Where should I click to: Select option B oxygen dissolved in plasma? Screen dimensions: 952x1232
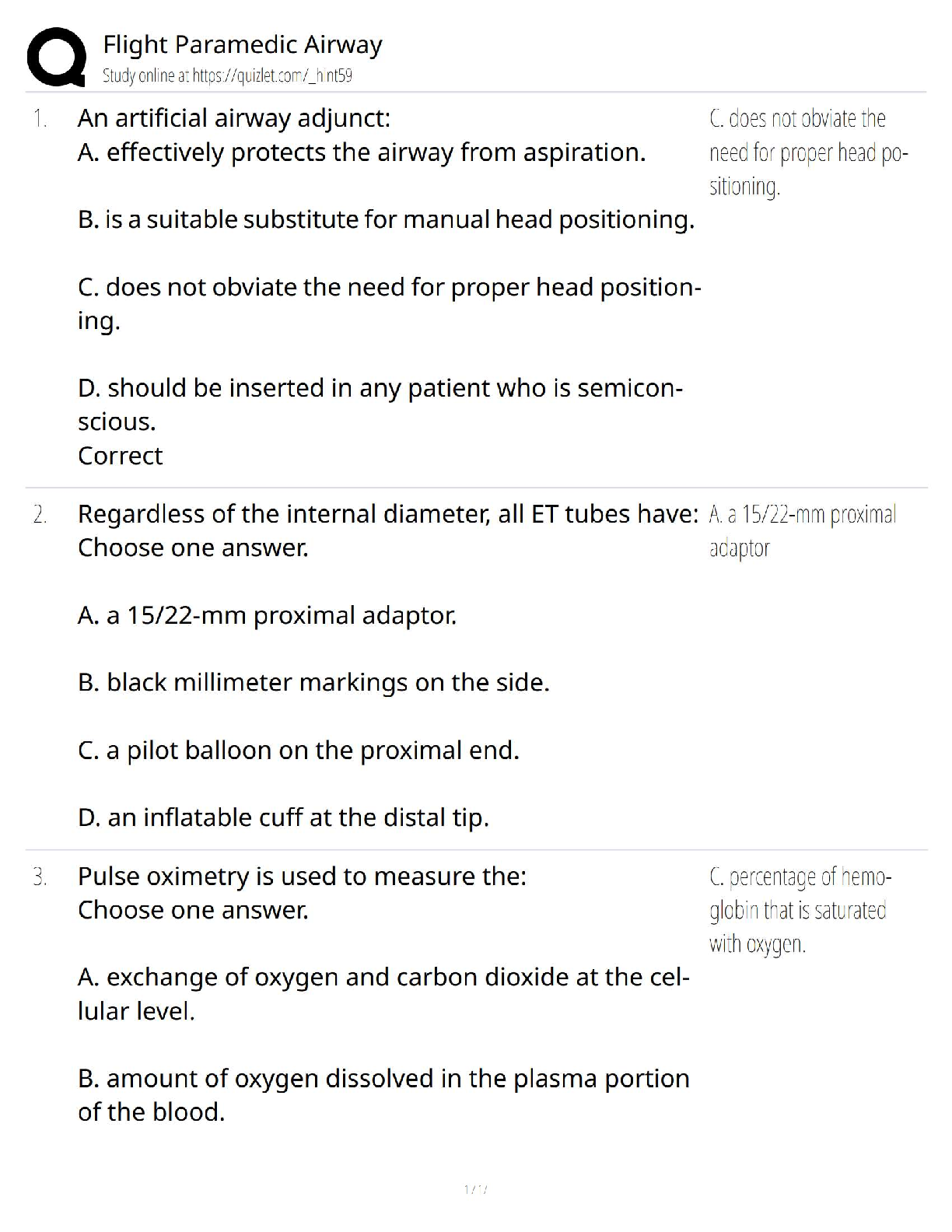pyautogui.click(x=383, y=1095)
